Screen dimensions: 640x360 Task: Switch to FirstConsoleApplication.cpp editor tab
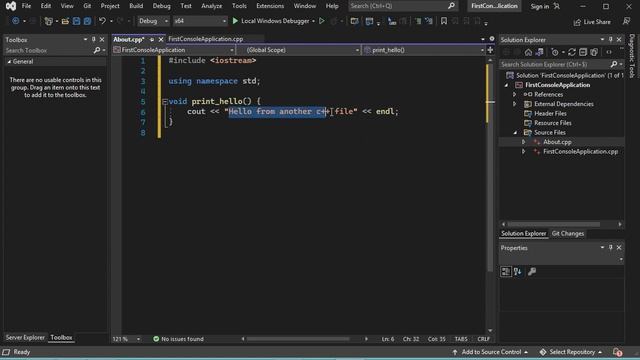206,39
